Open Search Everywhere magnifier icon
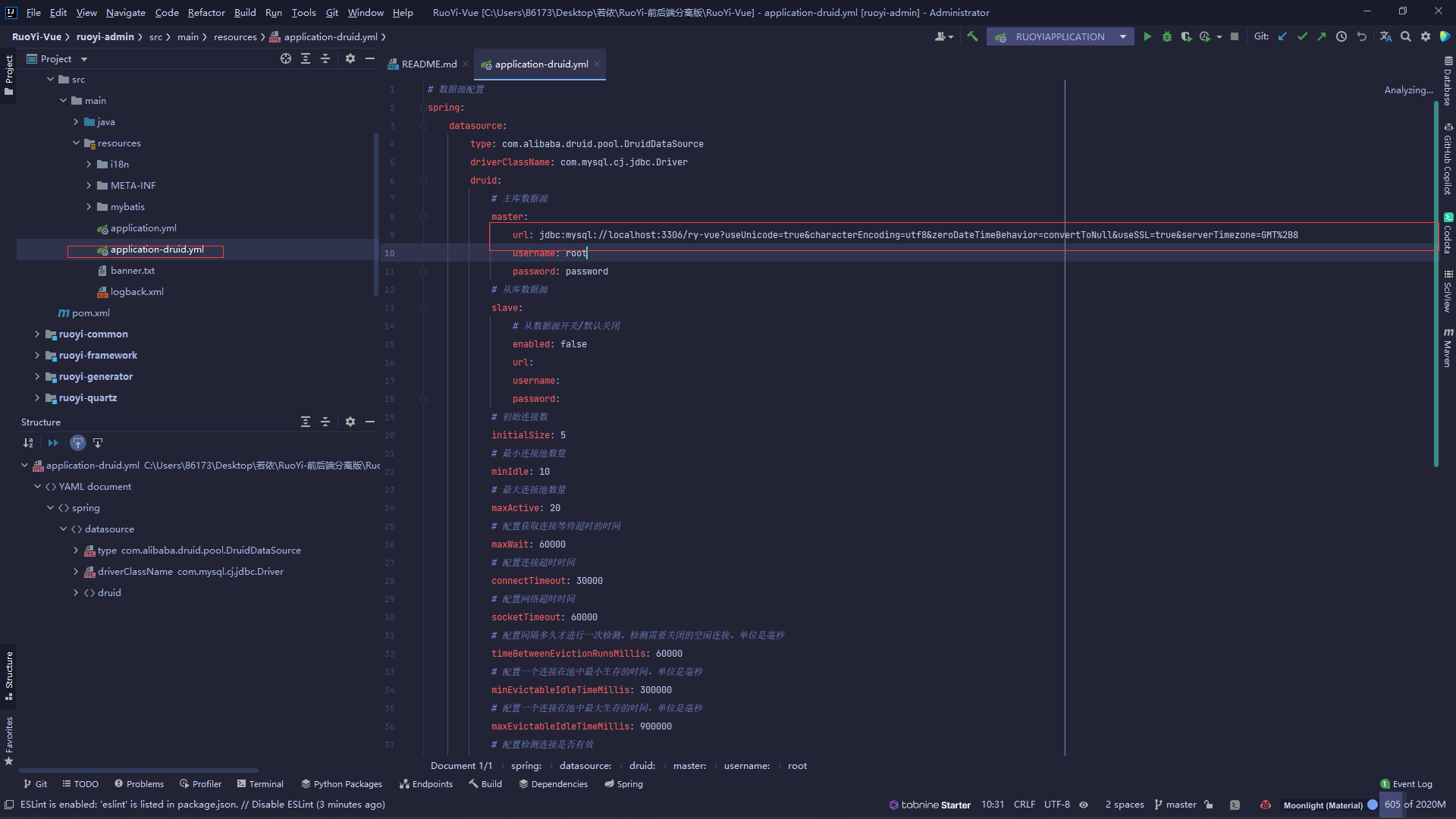This screenshot has width=1456, height=819. click(1406, 36)
